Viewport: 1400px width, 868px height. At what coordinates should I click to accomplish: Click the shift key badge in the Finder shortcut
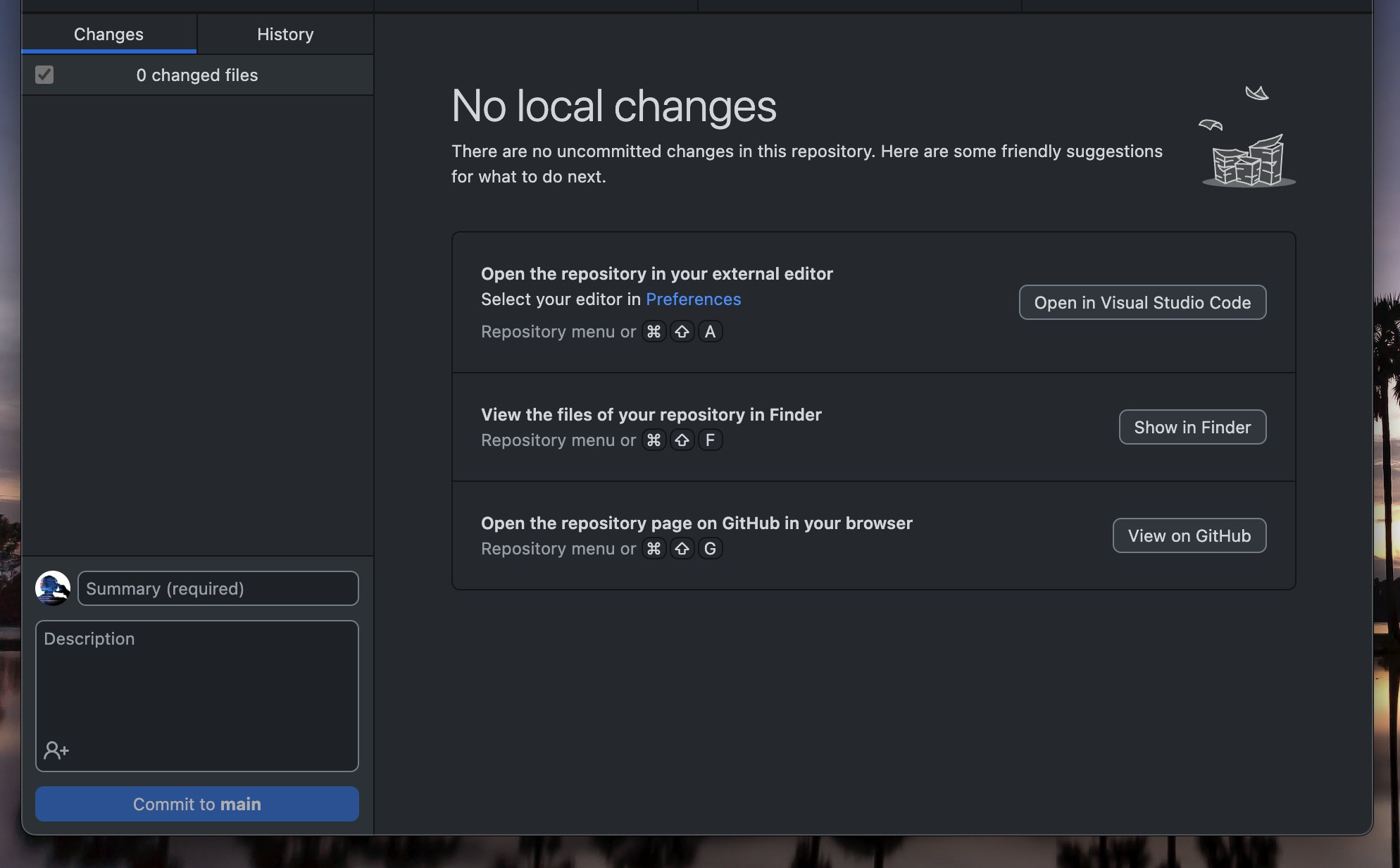682,440
